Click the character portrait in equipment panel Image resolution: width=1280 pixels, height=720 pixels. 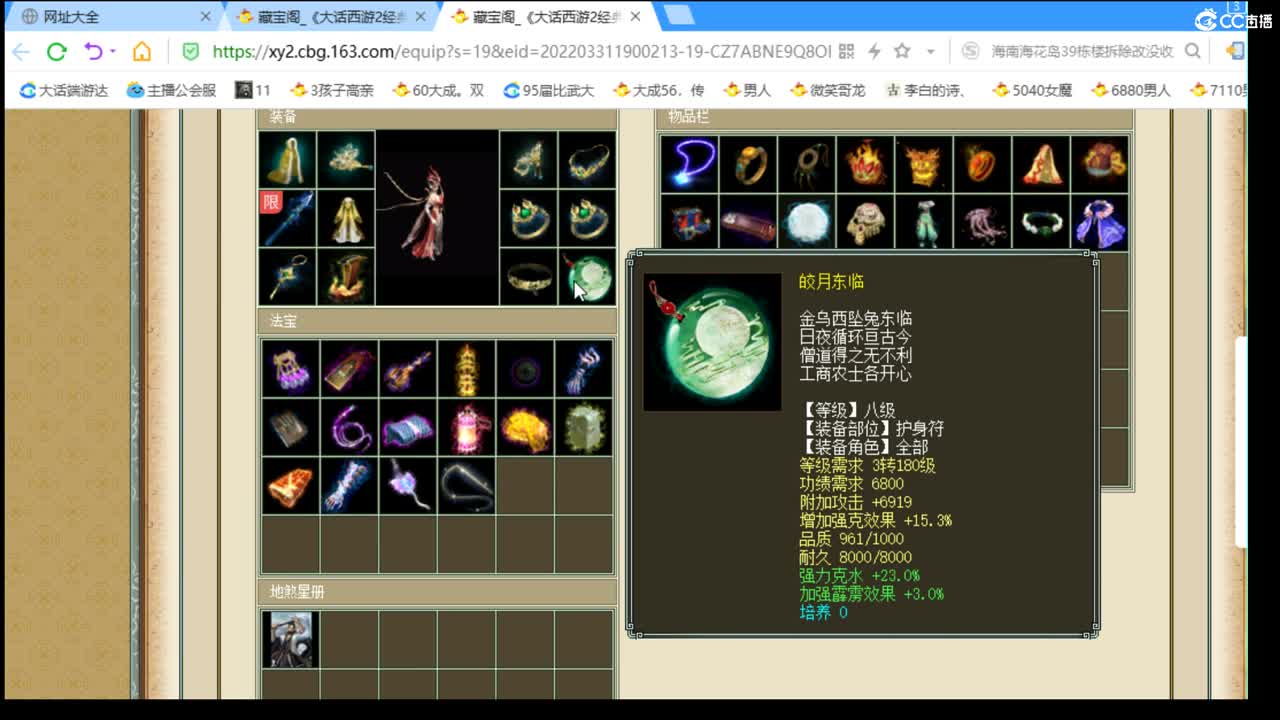click(437, 217)
